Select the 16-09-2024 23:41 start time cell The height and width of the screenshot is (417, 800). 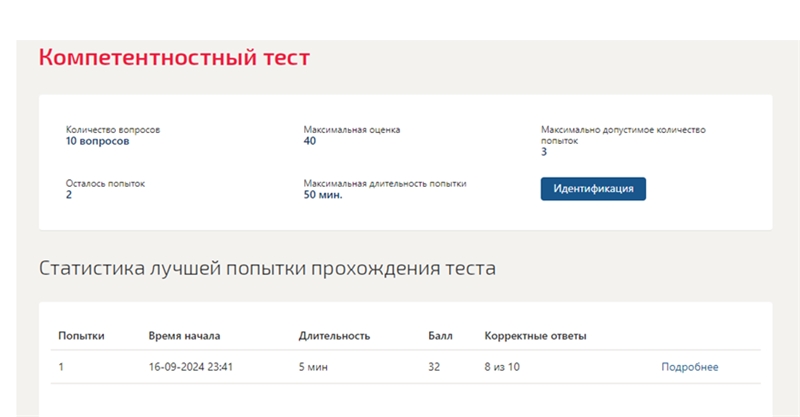[190, 367]
